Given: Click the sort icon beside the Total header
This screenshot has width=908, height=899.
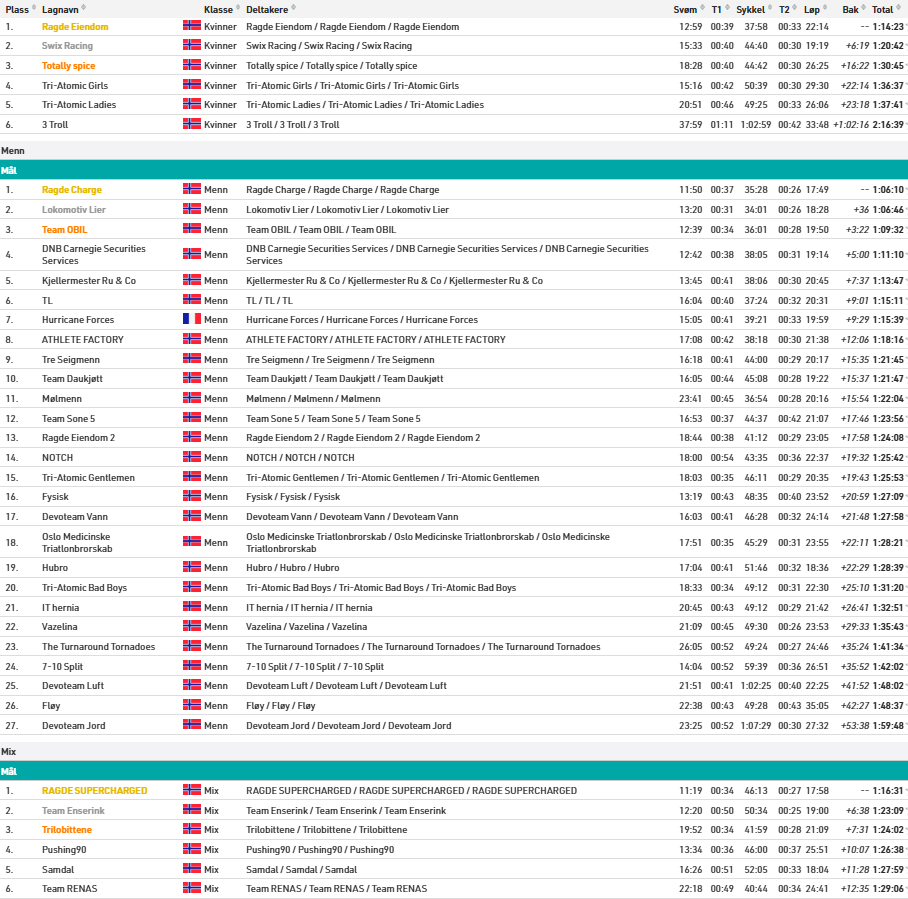Looking at the screenshot, I should point(899,9).
